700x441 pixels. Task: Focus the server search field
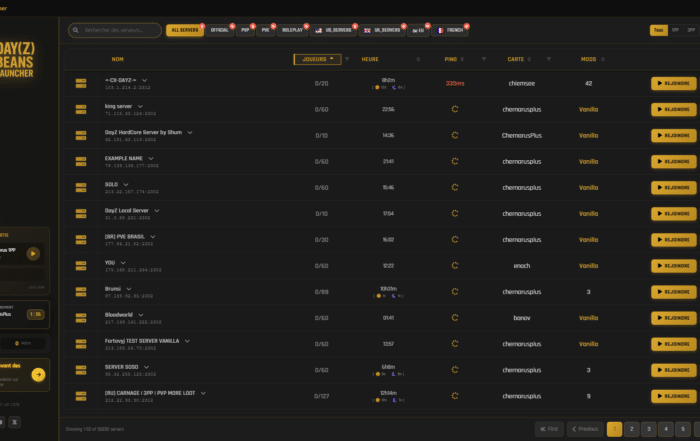[x=115, y=30]
